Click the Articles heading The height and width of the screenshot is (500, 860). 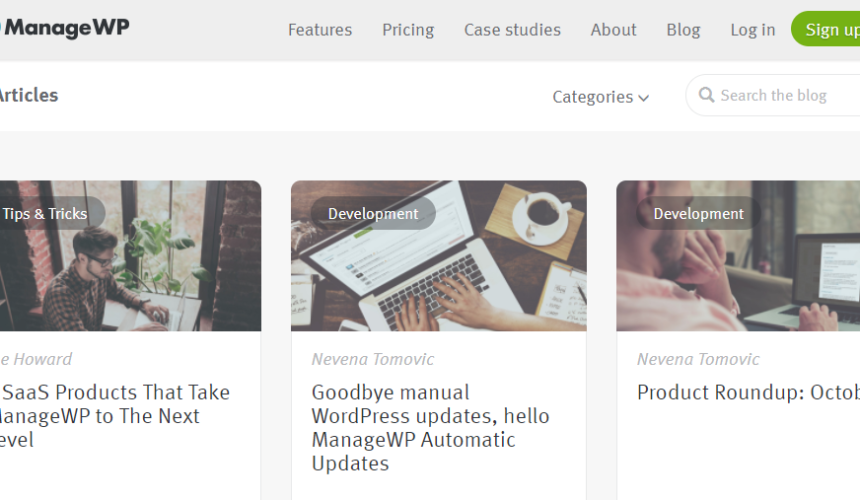pos(29,95)
